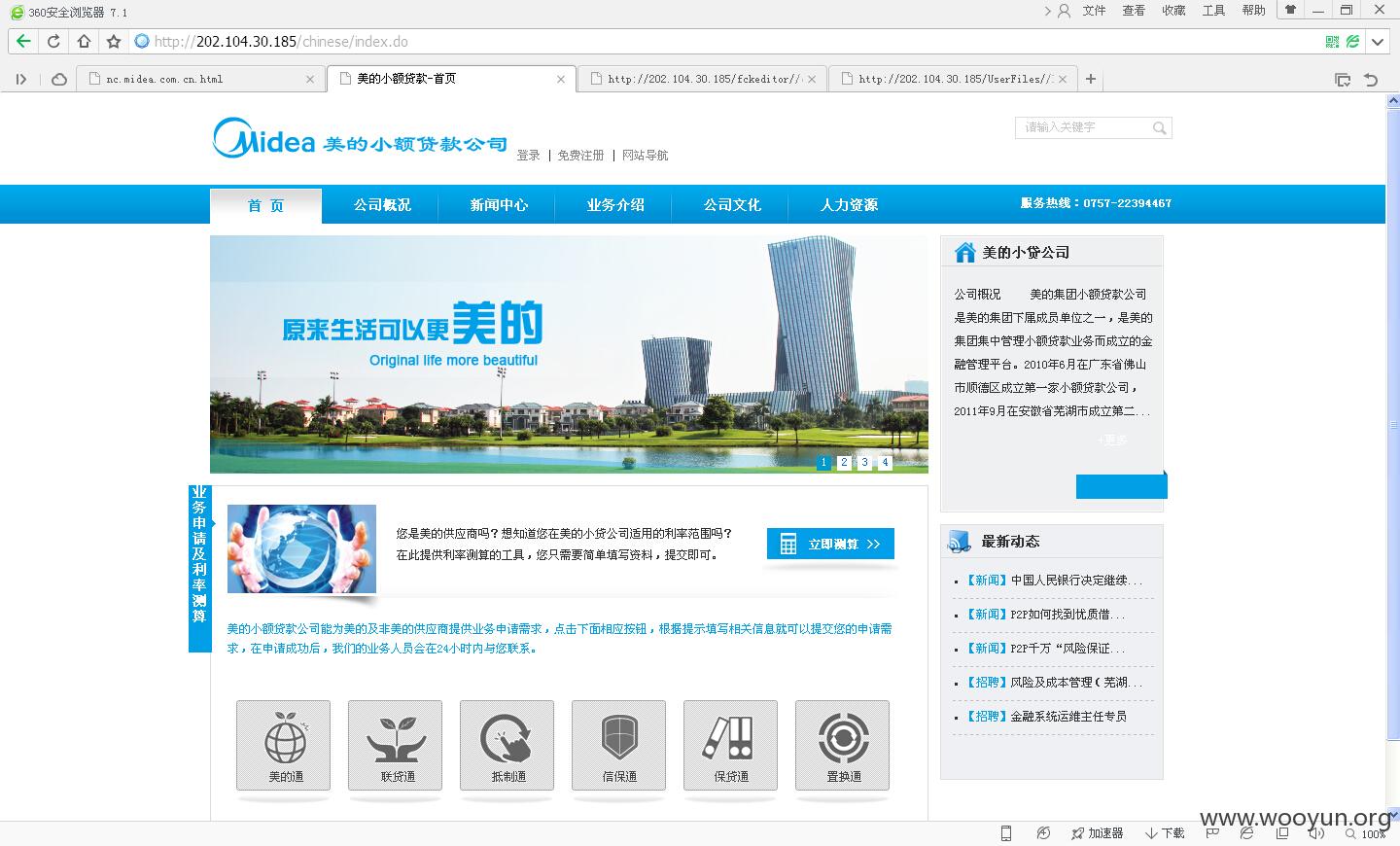Select 首页 in the navigation bar

(265, 205)
